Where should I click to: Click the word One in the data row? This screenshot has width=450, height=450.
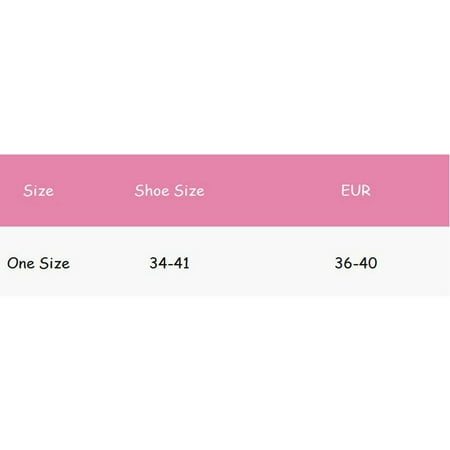click(x=21, y=263)
